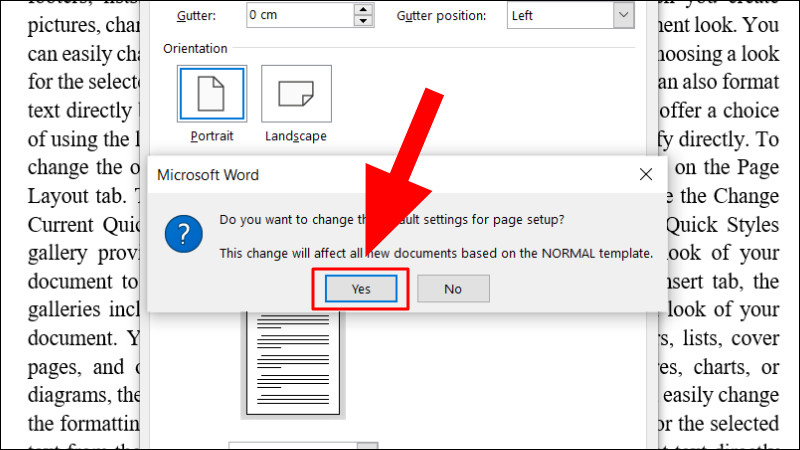Click the Portrait label text

[212, 136]
